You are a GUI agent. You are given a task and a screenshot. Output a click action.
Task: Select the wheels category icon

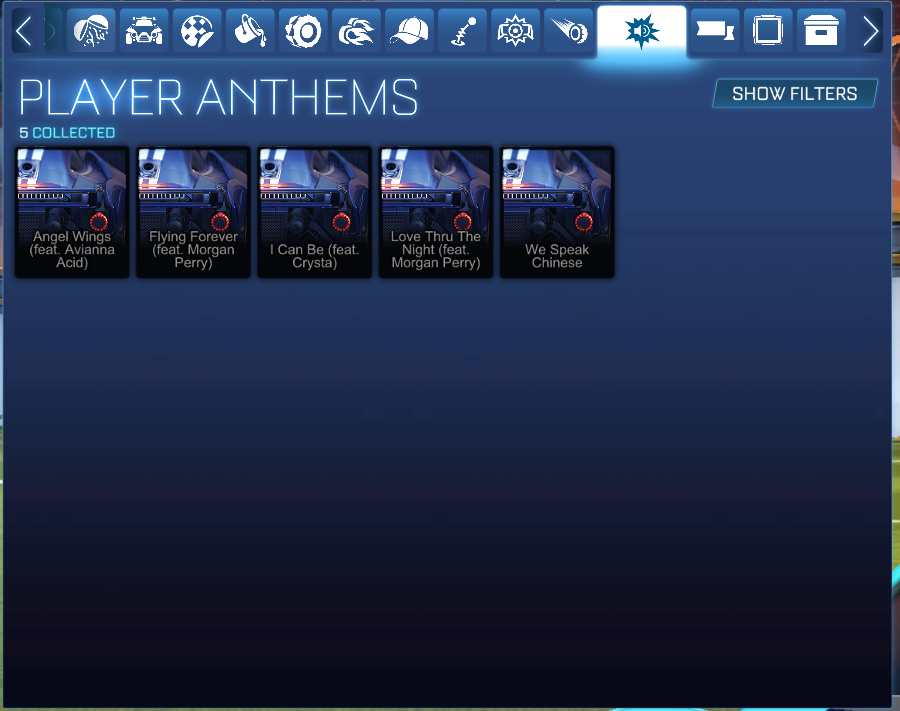click(303, 31)
